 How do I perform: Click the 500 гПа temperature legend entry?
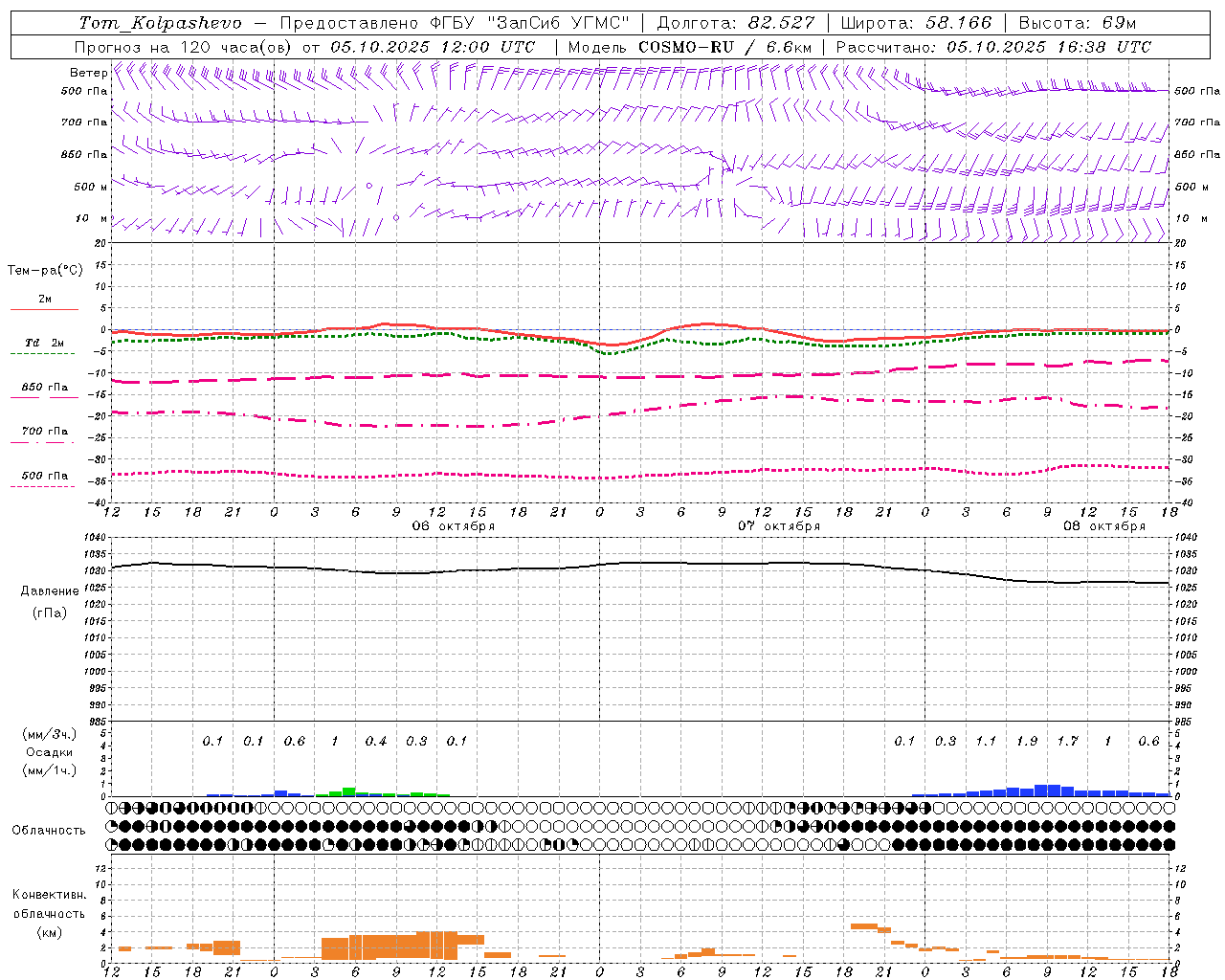point(44,476)
